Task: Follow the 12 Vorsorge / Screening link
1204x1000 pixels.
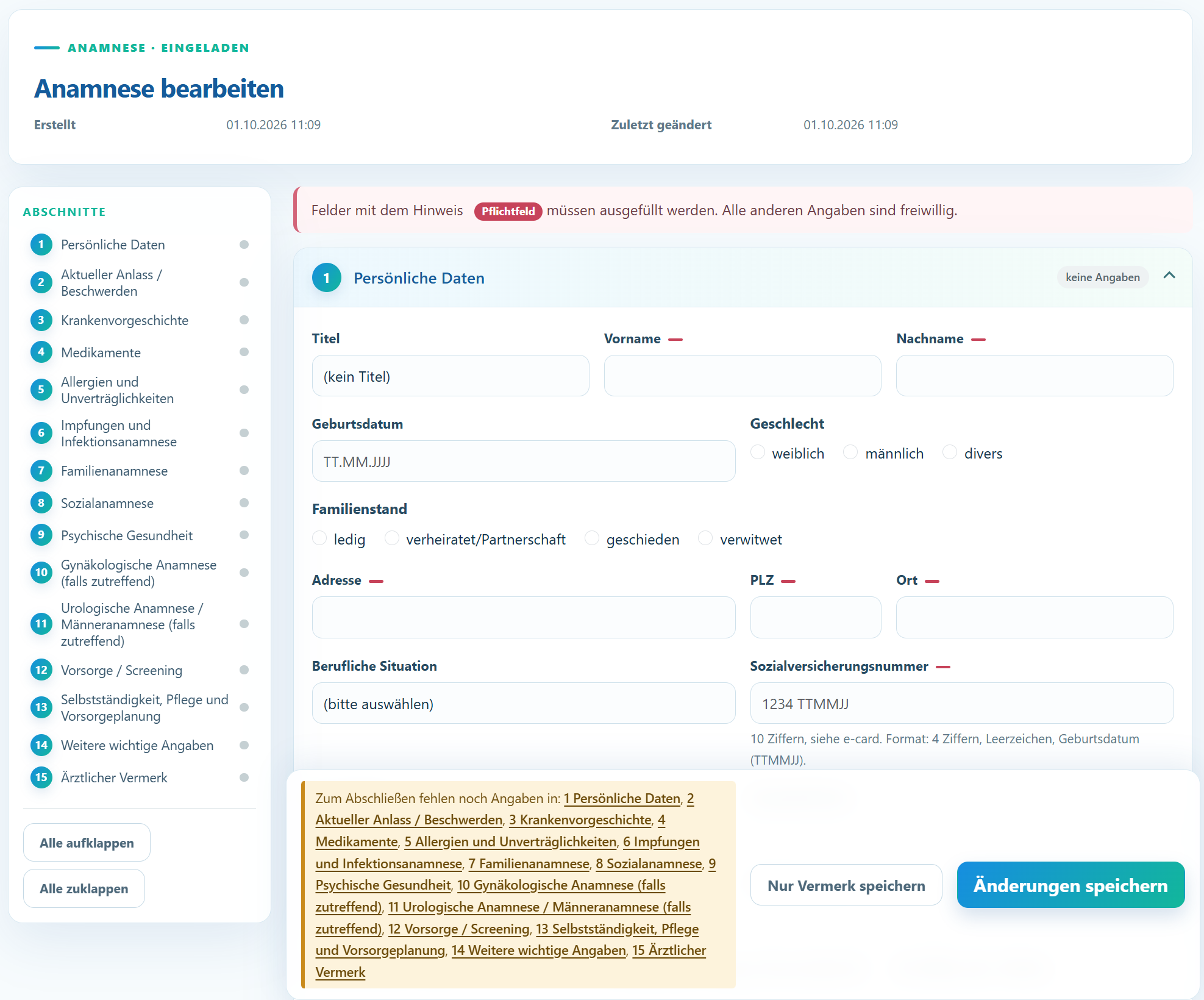Action: pyautogui.click(x=459, y=929)
